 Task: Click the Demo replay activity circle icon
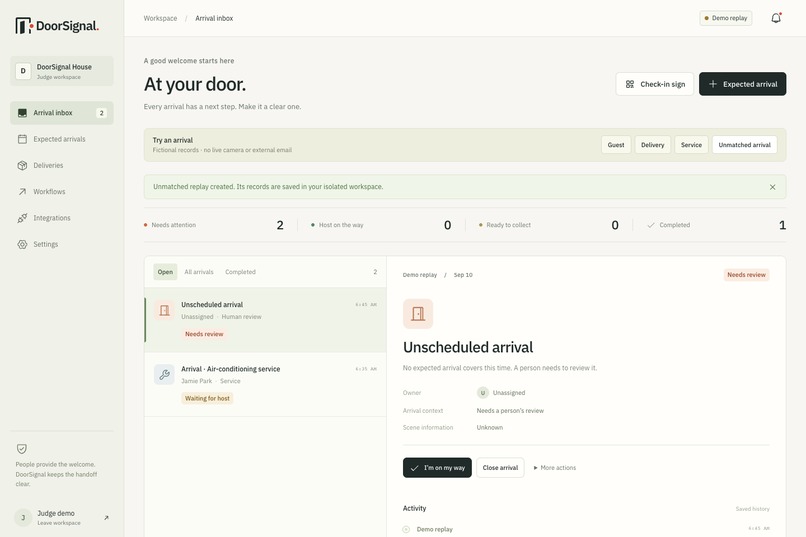[x=406, y=529]
